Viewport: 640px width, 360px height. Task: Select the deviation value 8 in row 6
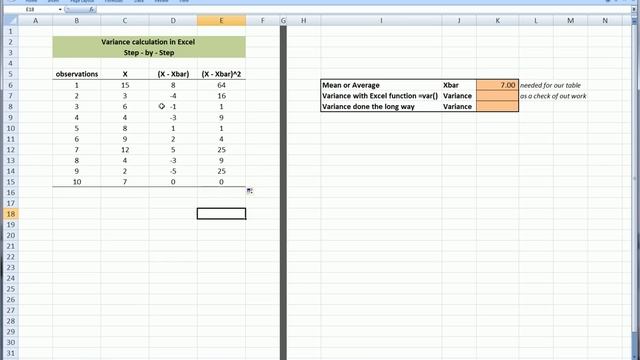point(173,85)
